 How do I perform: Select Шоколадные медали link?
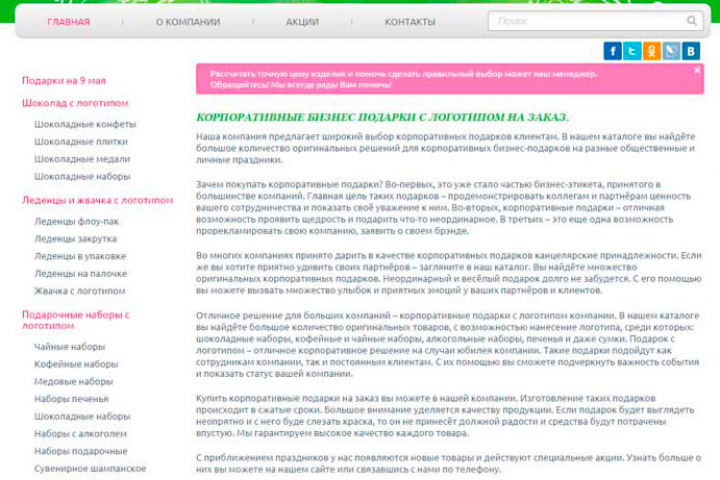click(82, 159)
